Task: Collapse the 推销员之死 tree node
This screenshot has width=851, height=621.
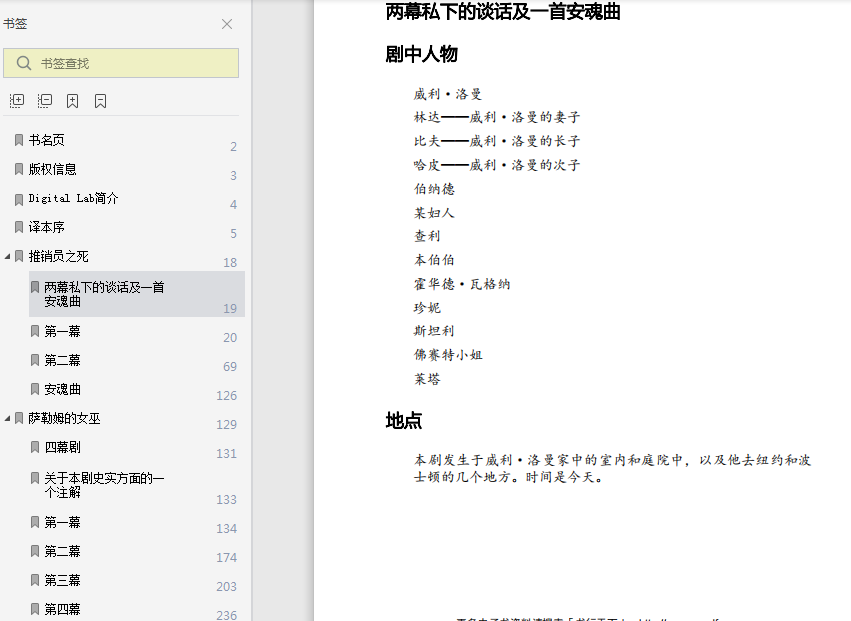Action: click(7, 256)
